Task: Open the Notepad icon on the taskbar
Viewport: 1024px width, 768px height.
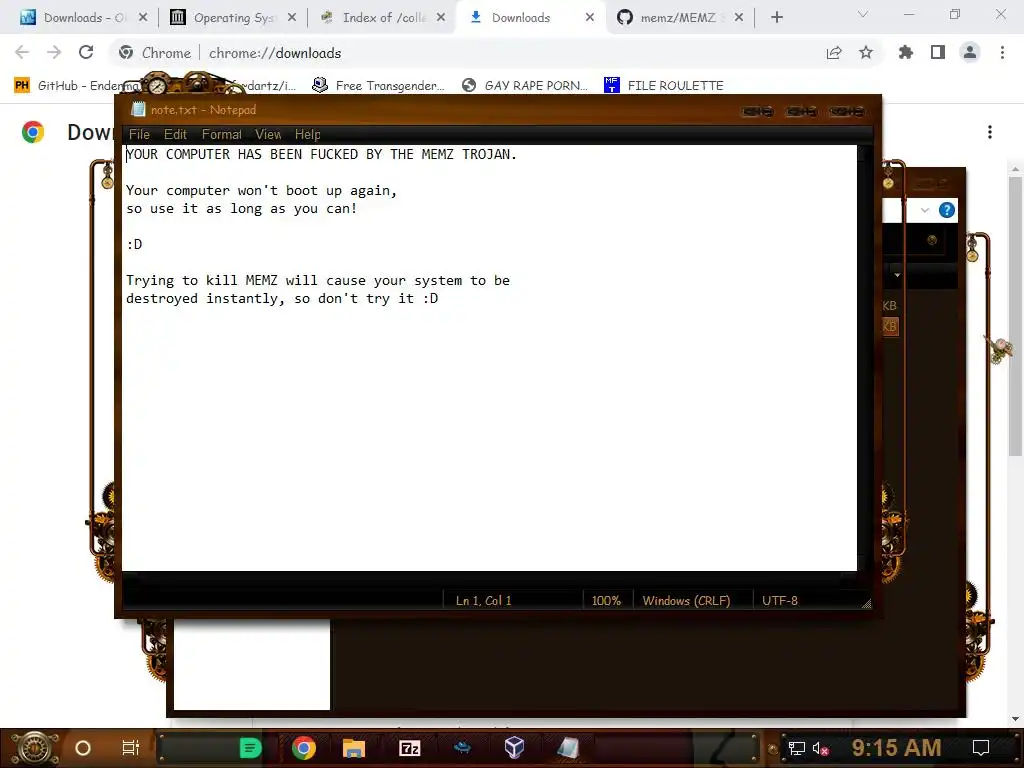Action: pyautogui.click(x=568, y=748)
